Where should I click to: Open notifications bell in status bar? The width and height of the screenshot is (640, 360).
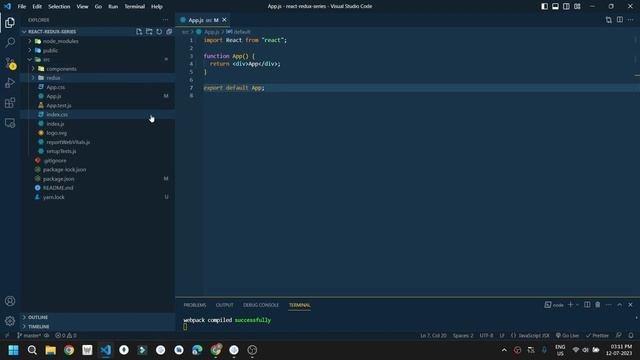(x=631, y=336)
